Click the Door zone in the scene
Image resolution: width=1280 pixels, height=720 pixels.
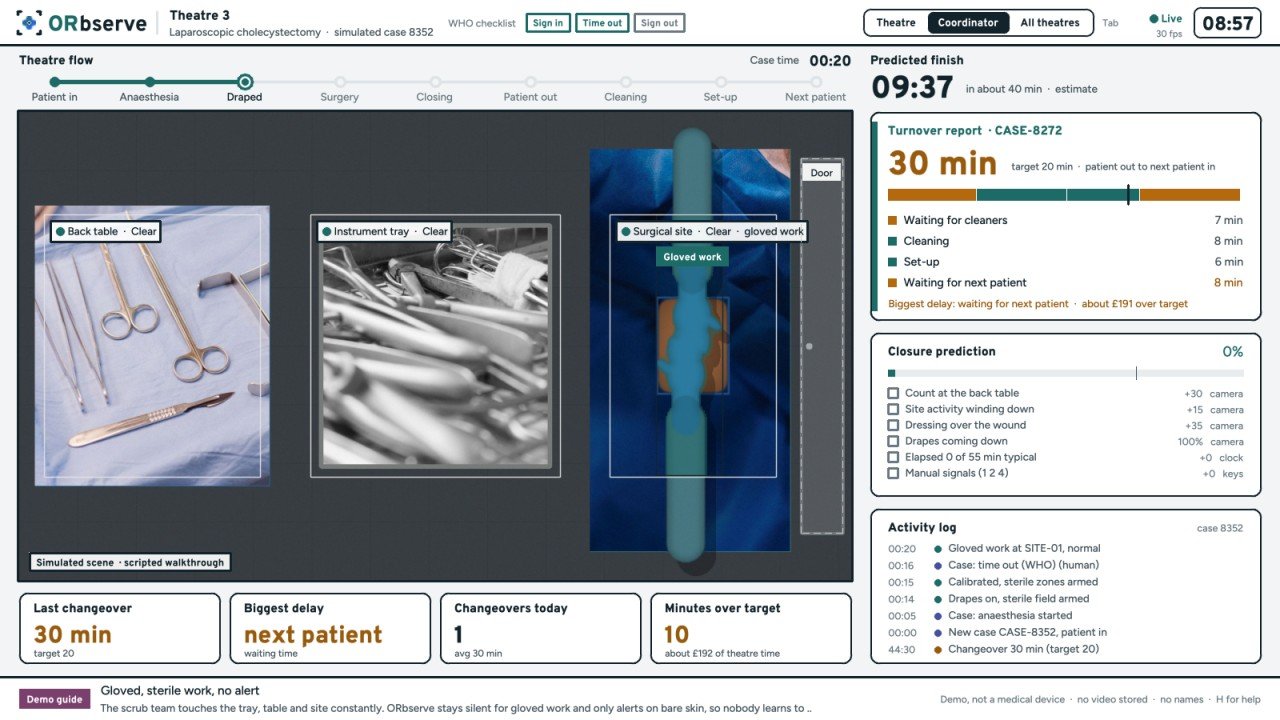point(822,346)
